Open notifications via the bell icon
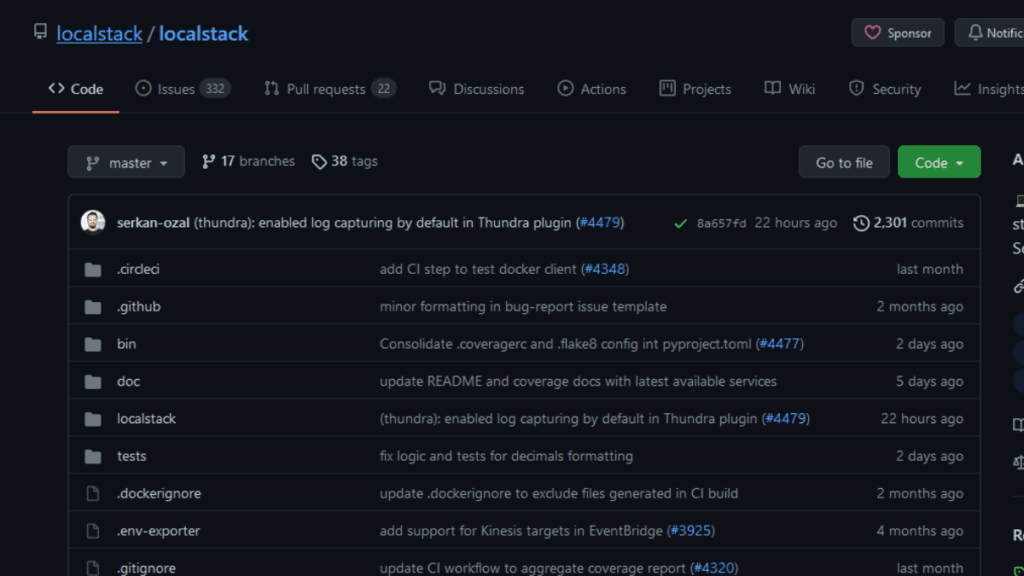This screenshot has width=1024, height=576. coord(977,32)
